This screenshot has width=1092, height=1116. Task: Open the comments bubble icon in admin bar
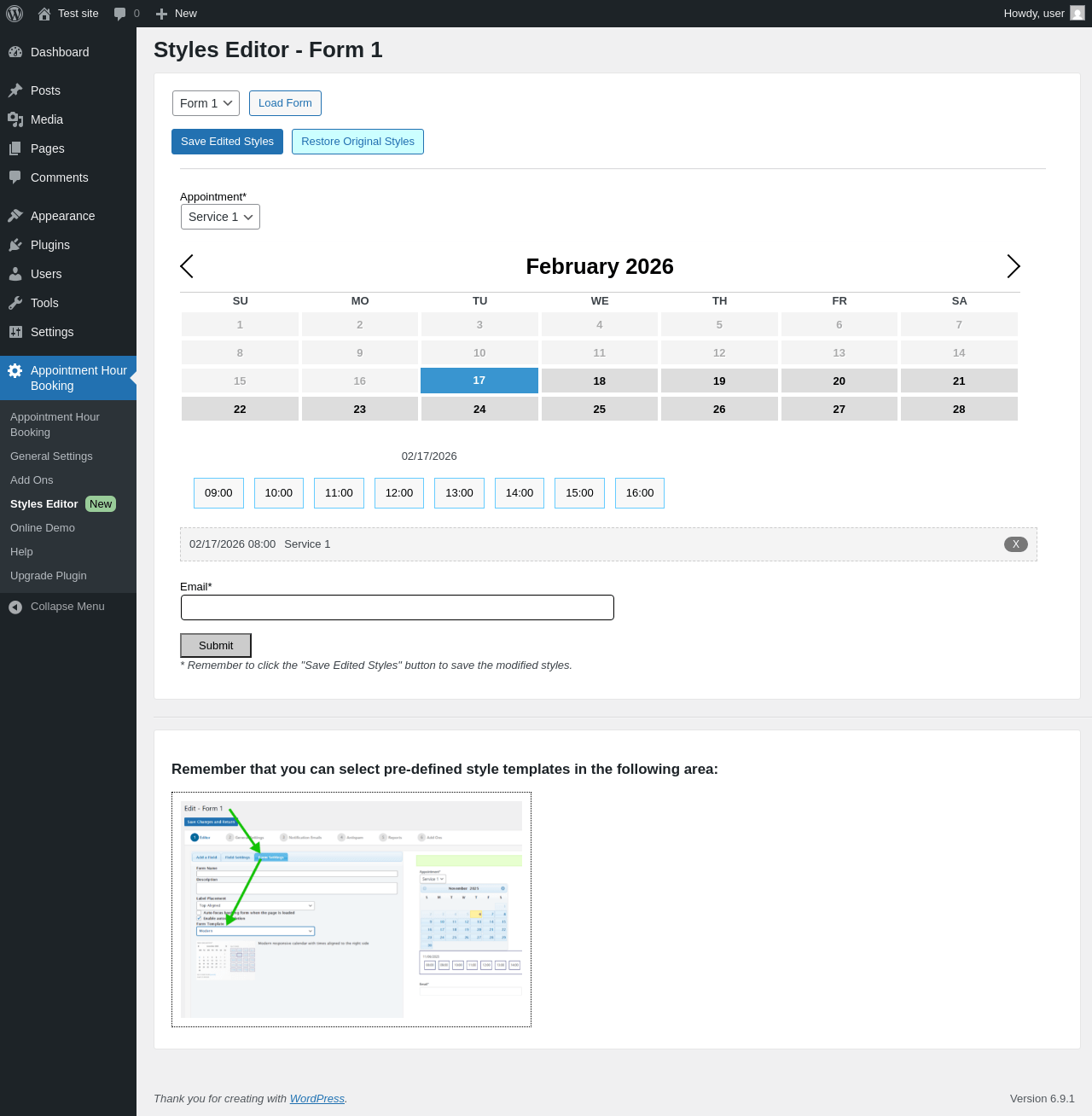click(119, 14)
